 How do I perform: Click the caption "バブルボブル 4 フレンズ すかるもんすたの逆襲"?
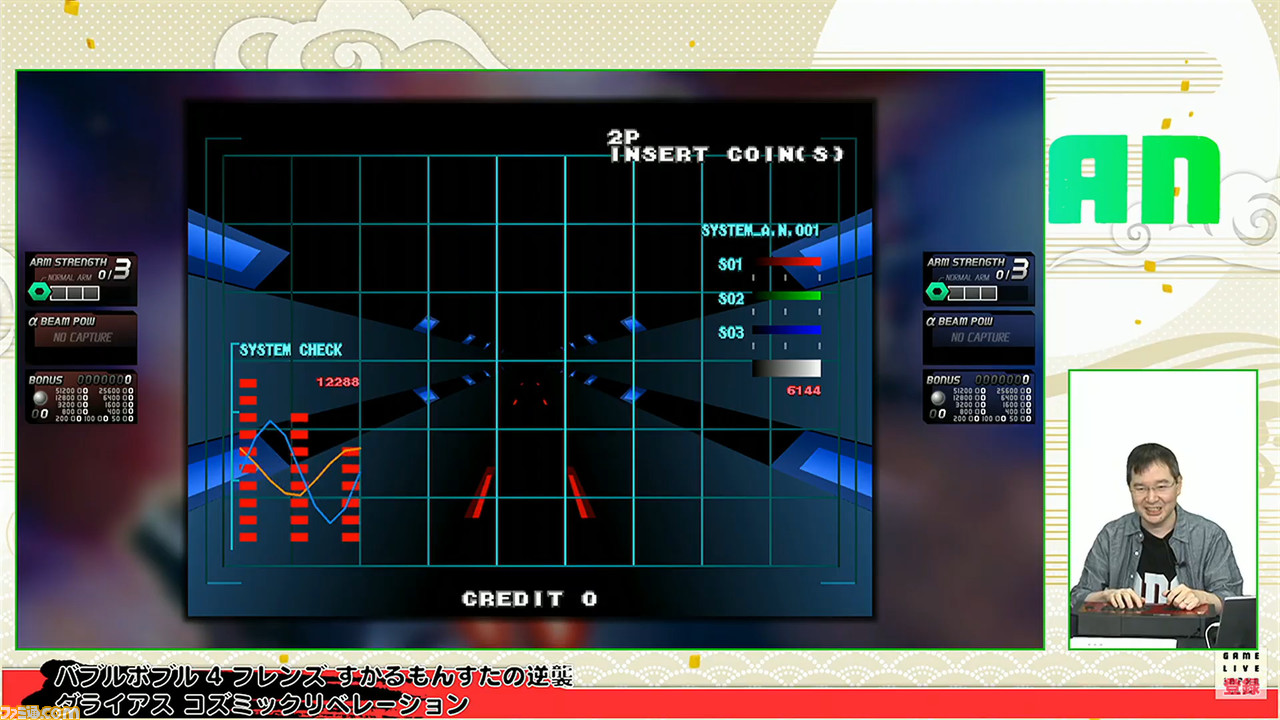313,676
